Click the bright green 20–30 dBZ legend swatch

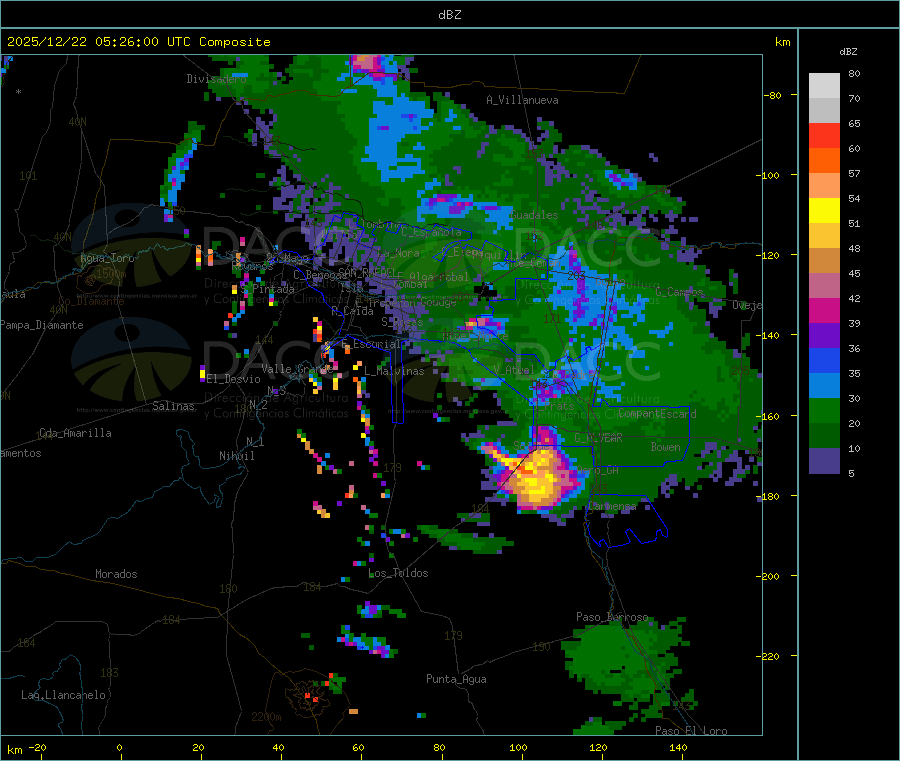click(x=824, y=410)
